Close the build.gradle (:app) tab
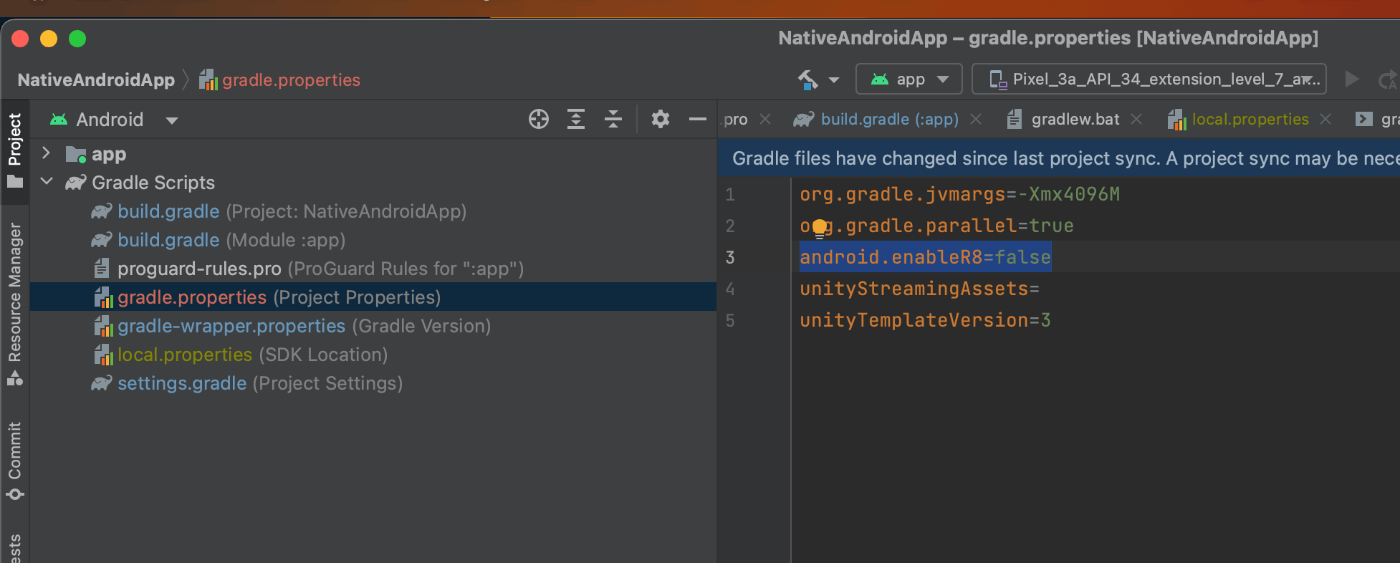1400x563 pixels. (977, 119)
